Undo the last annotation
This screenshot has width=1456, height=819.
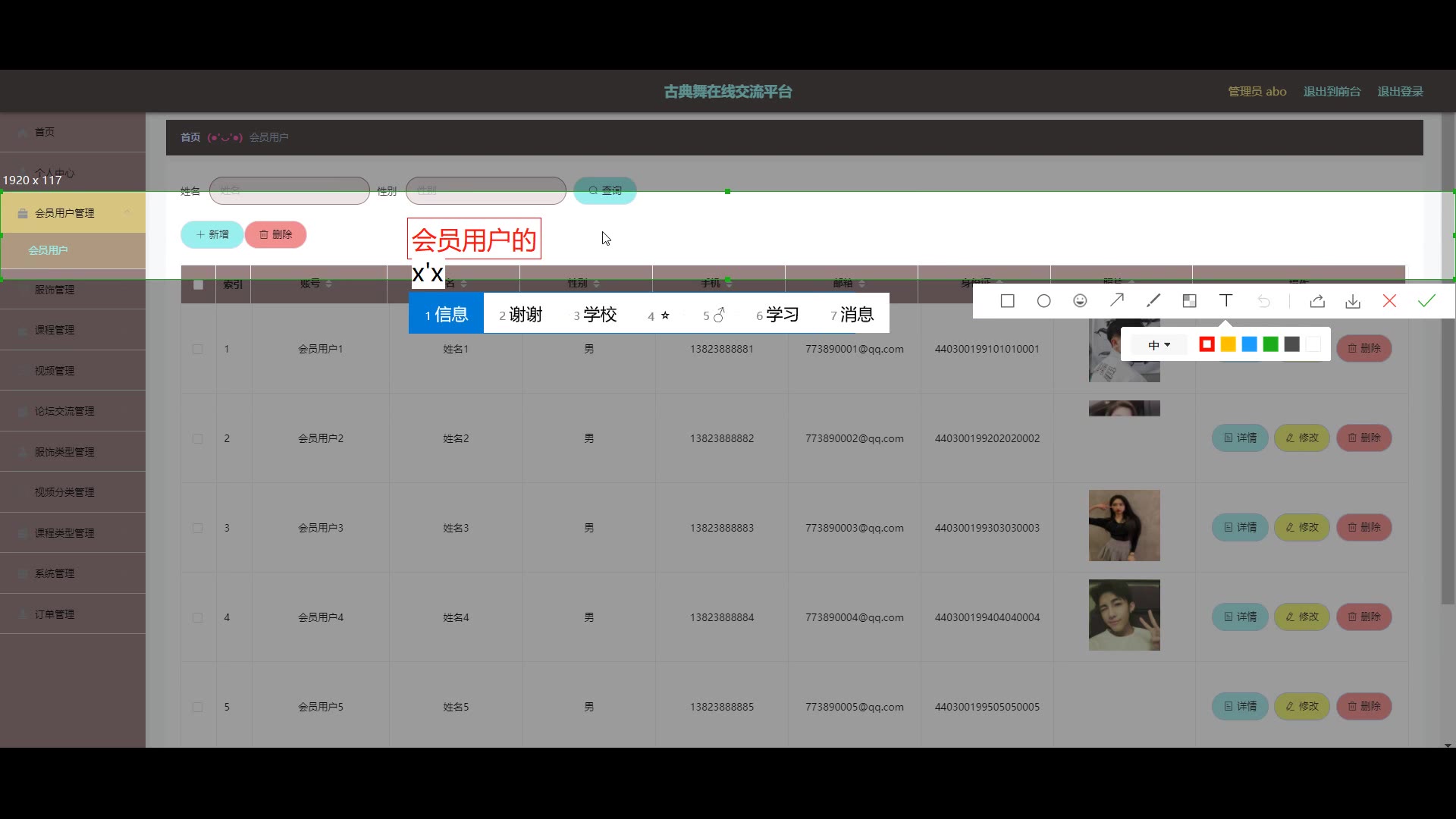(1263, 301)
